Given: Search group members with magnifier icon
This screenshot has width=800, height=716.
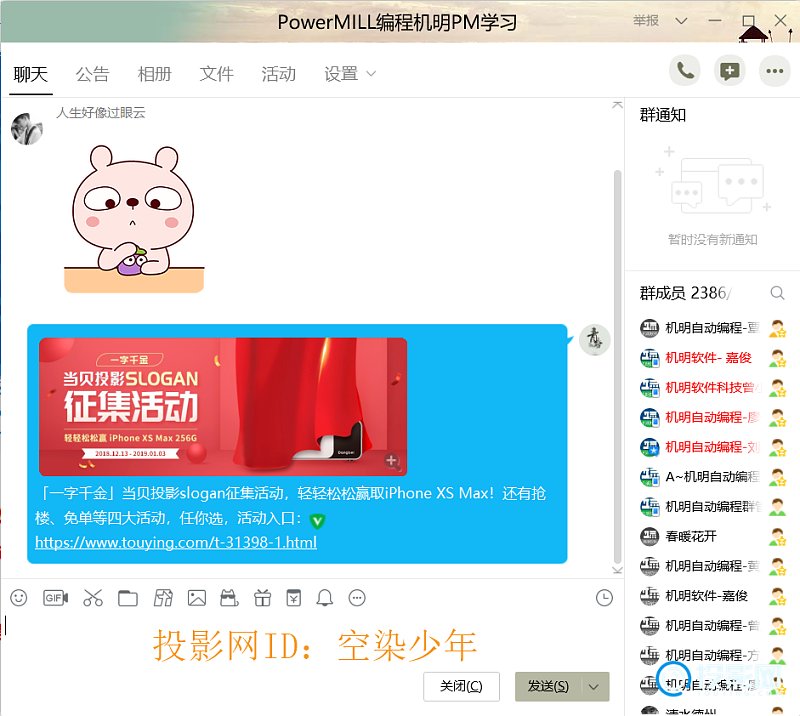Looking at the screenshot, I should click(x=777, y=293).
